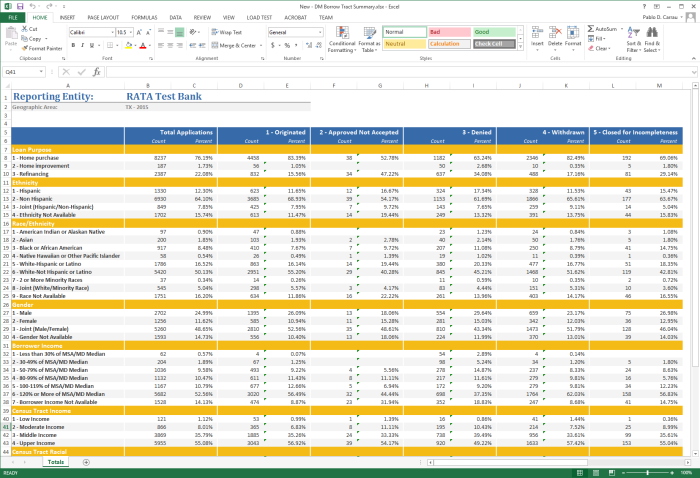Decrease font size with the smaller A icon
The image size is (700, 478).
point(149,32)
